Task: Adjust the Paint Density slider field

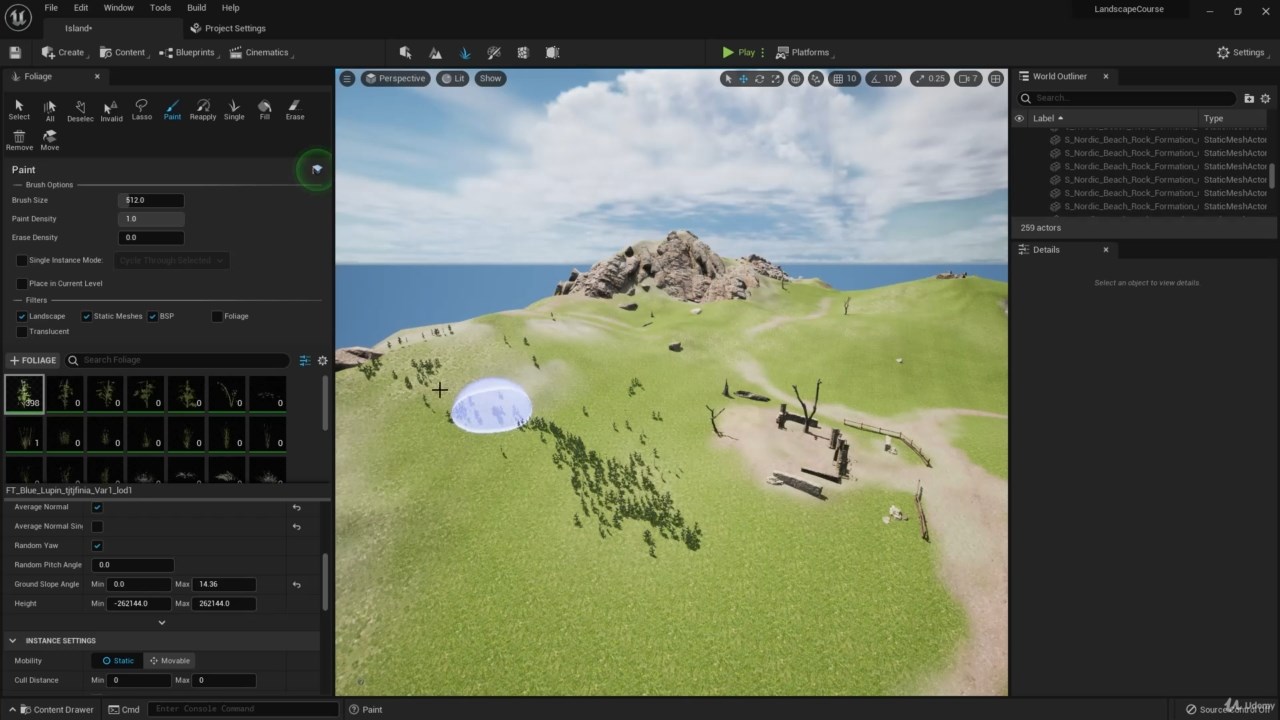Action: (x=151, y=219)
